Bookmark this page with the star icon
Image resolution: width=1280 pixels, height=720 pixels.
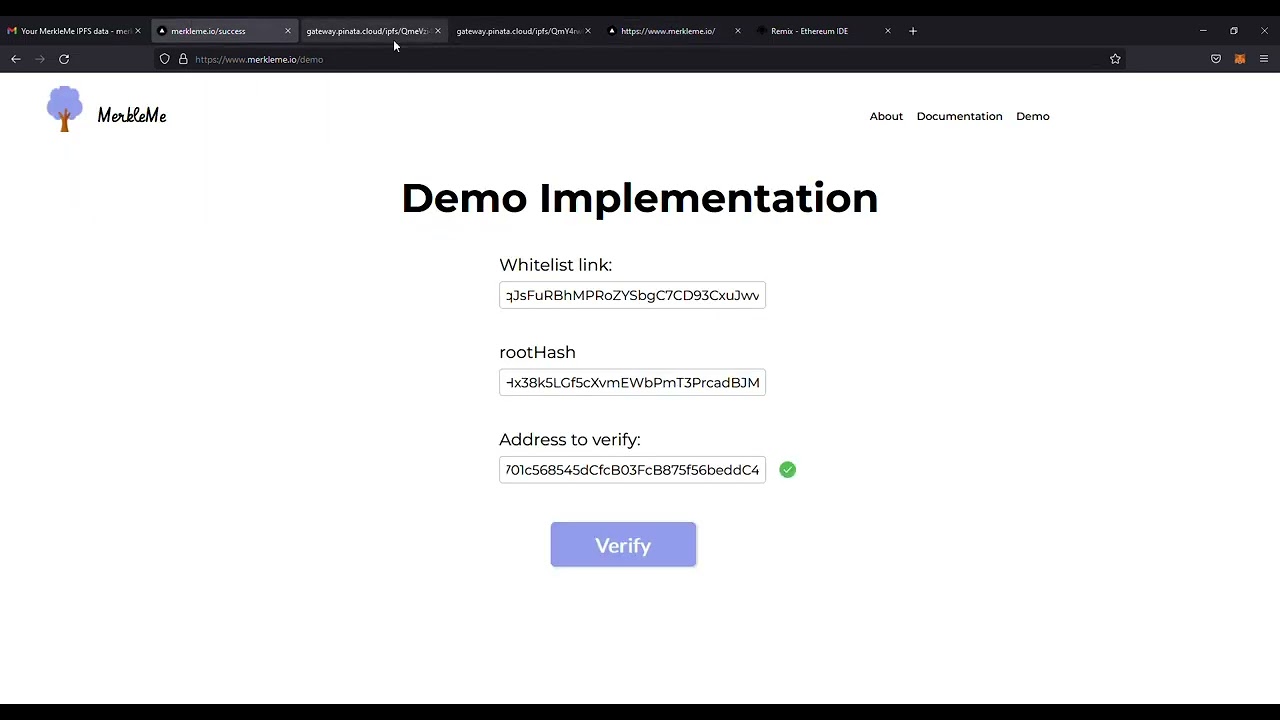[x=1115, y=59]
